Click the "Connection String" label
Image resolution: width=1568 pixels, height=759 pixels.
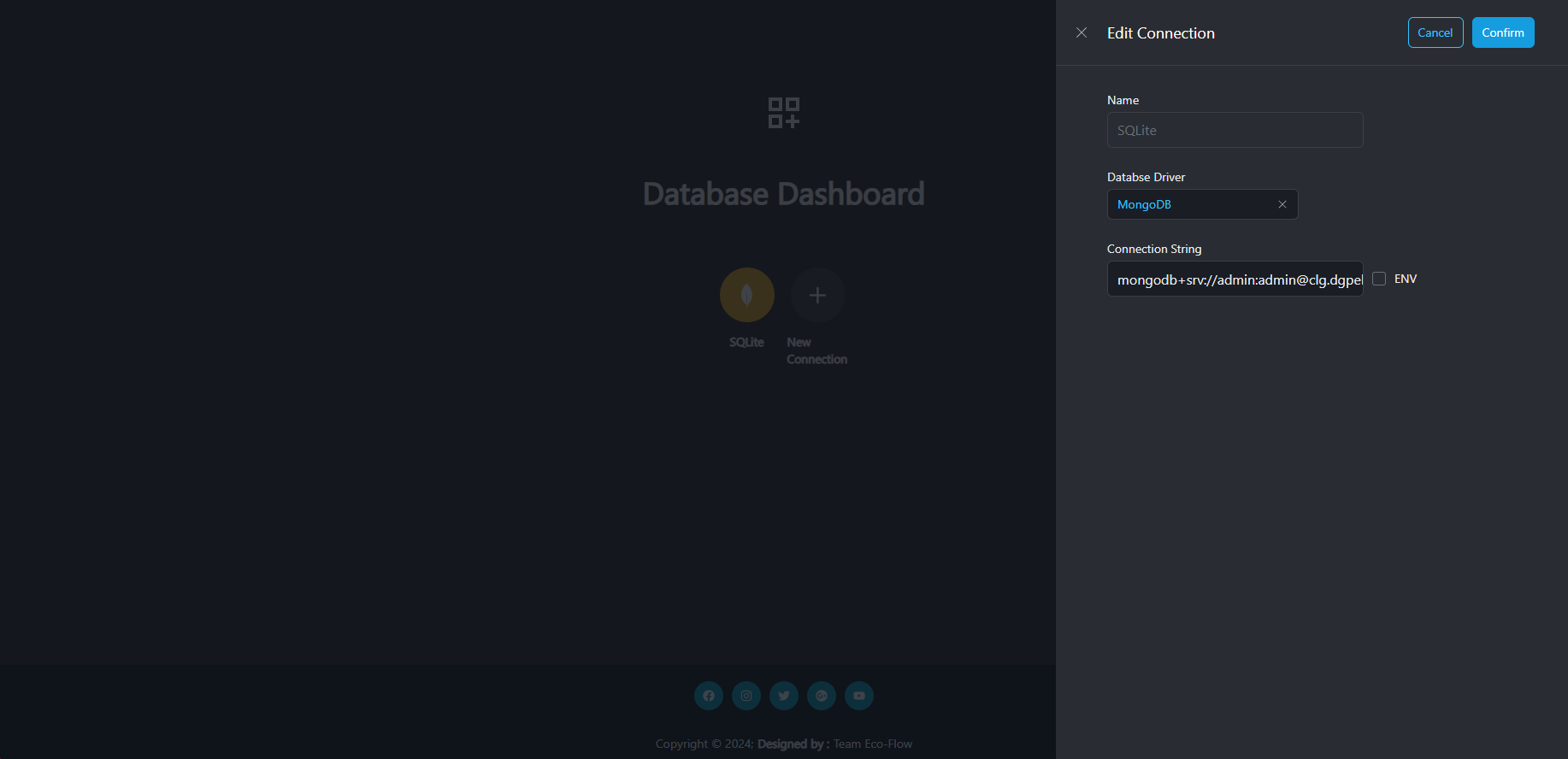click(x=1154, y=249)
